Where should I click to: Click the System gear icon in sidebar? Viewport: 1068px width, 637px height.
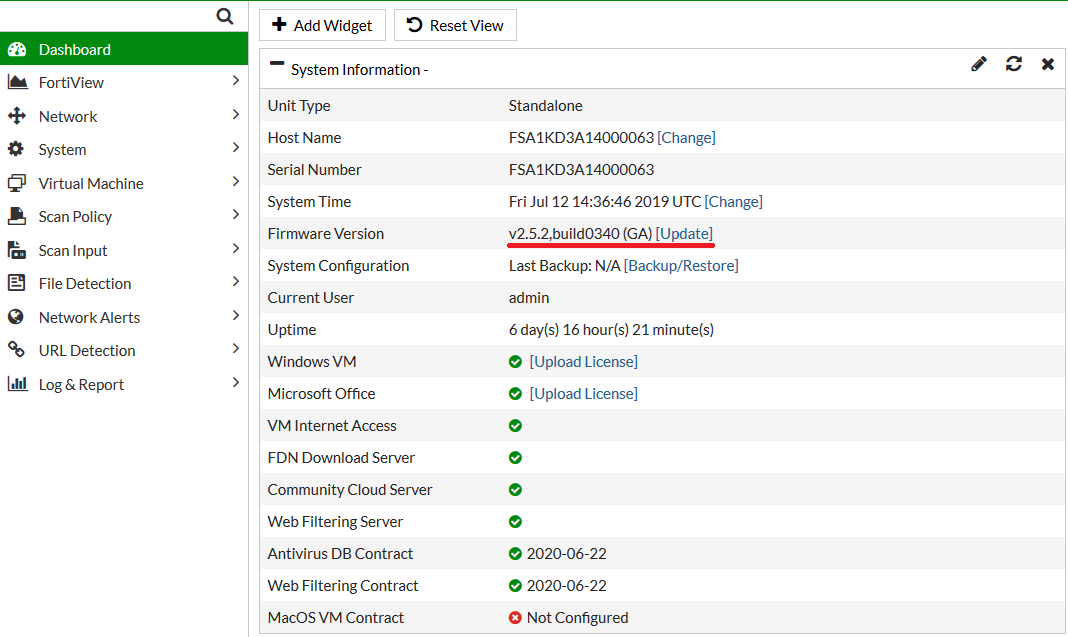(16, 149)
